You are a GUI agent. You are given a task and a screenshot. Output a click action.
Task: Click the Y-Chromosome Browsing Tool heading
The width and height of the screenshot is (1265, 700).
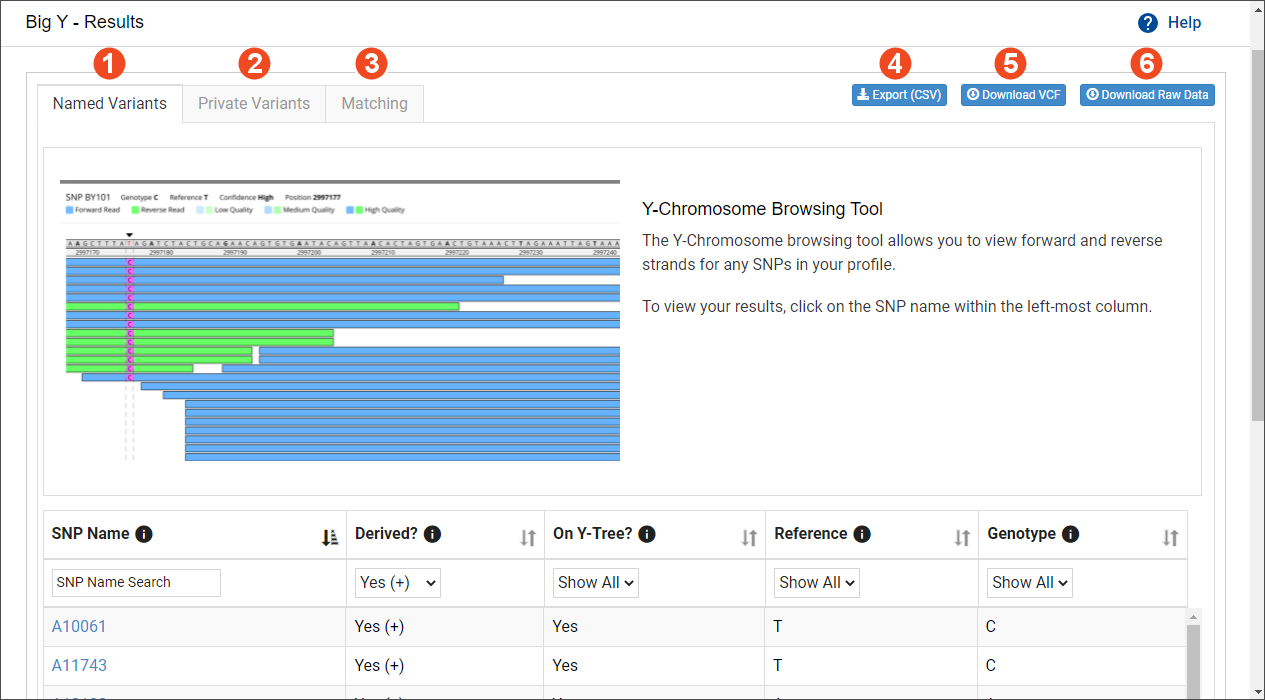tap(762, 209)
